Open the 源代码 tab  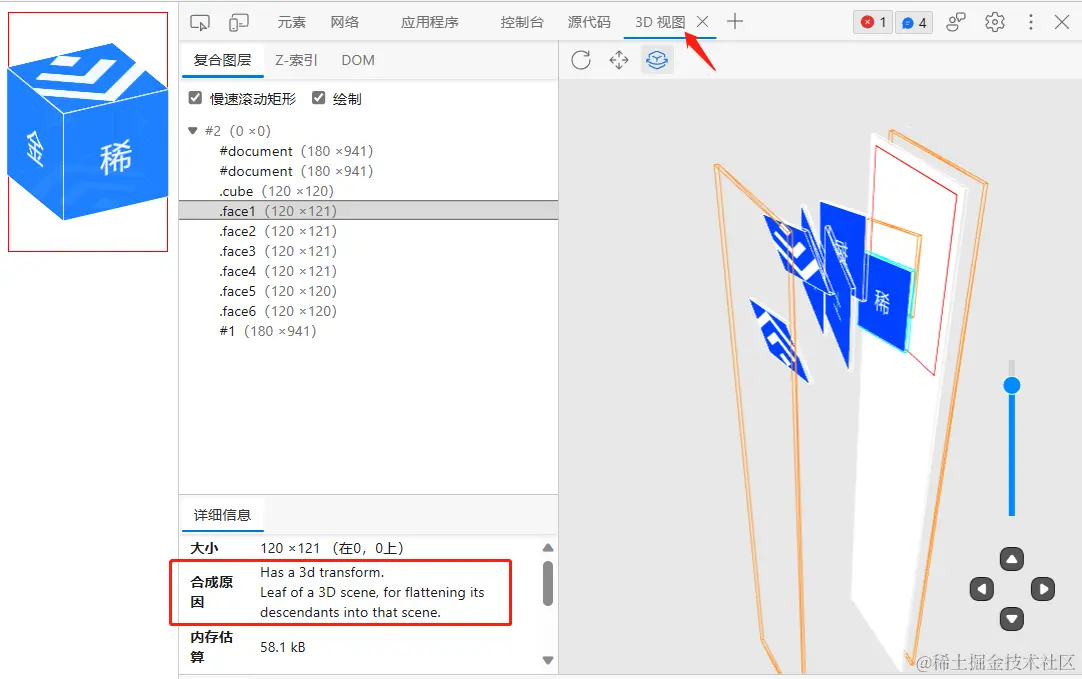pyautogui.click(x=589, y=22)
